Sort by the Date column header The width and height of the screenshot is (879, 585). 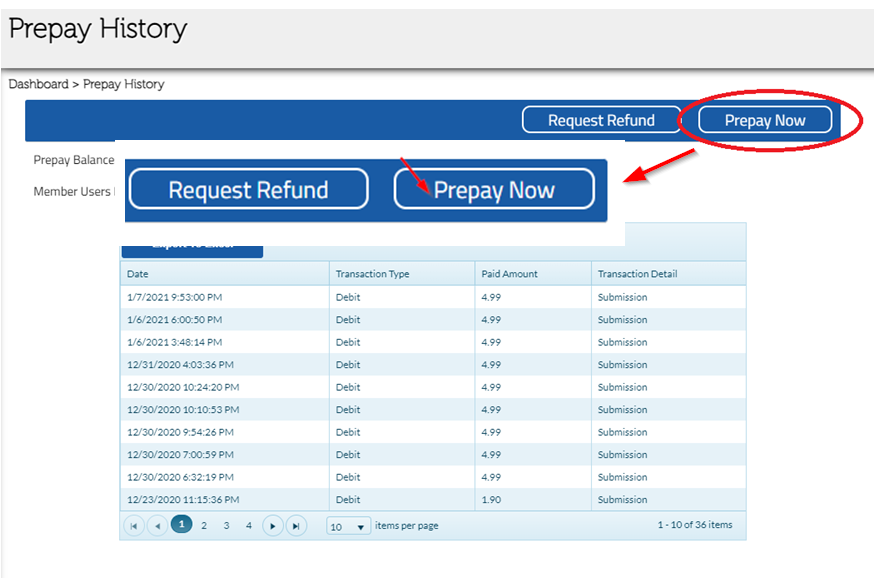[x=138, y=274]
